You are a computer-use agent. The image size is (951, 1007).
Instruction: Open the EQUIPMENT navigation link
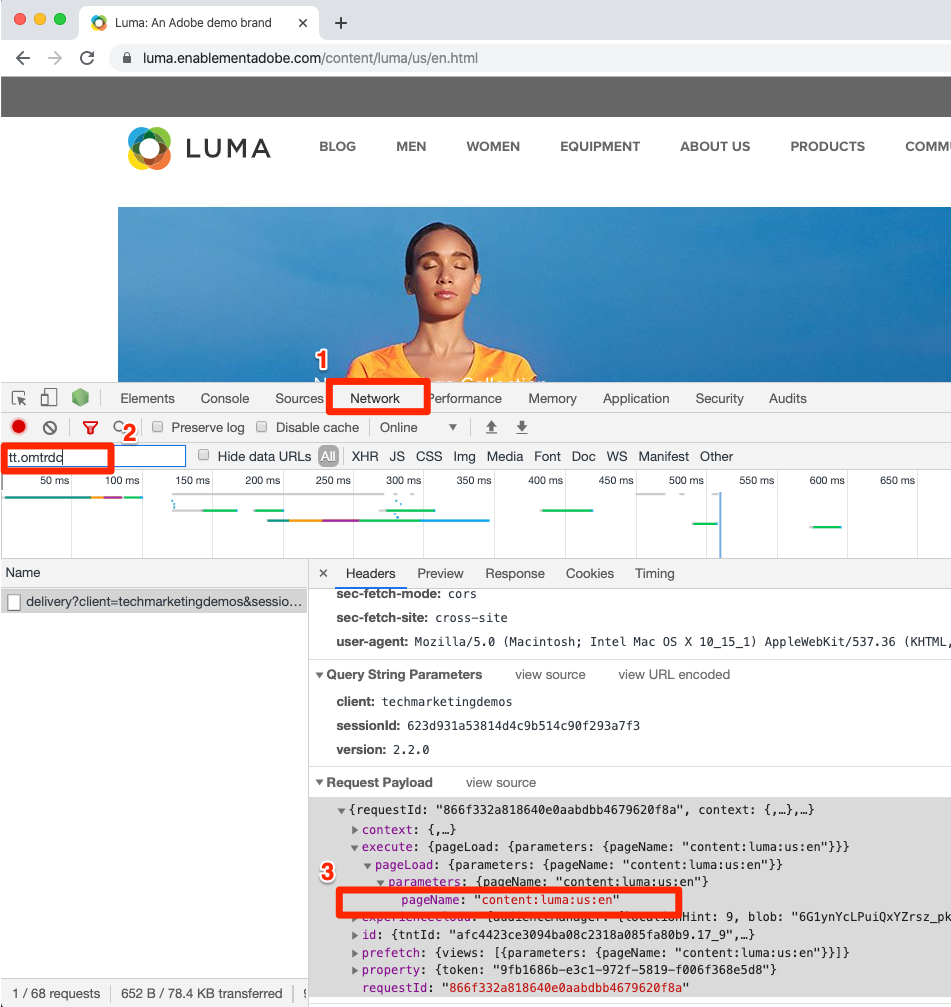[x=600, y=146]
